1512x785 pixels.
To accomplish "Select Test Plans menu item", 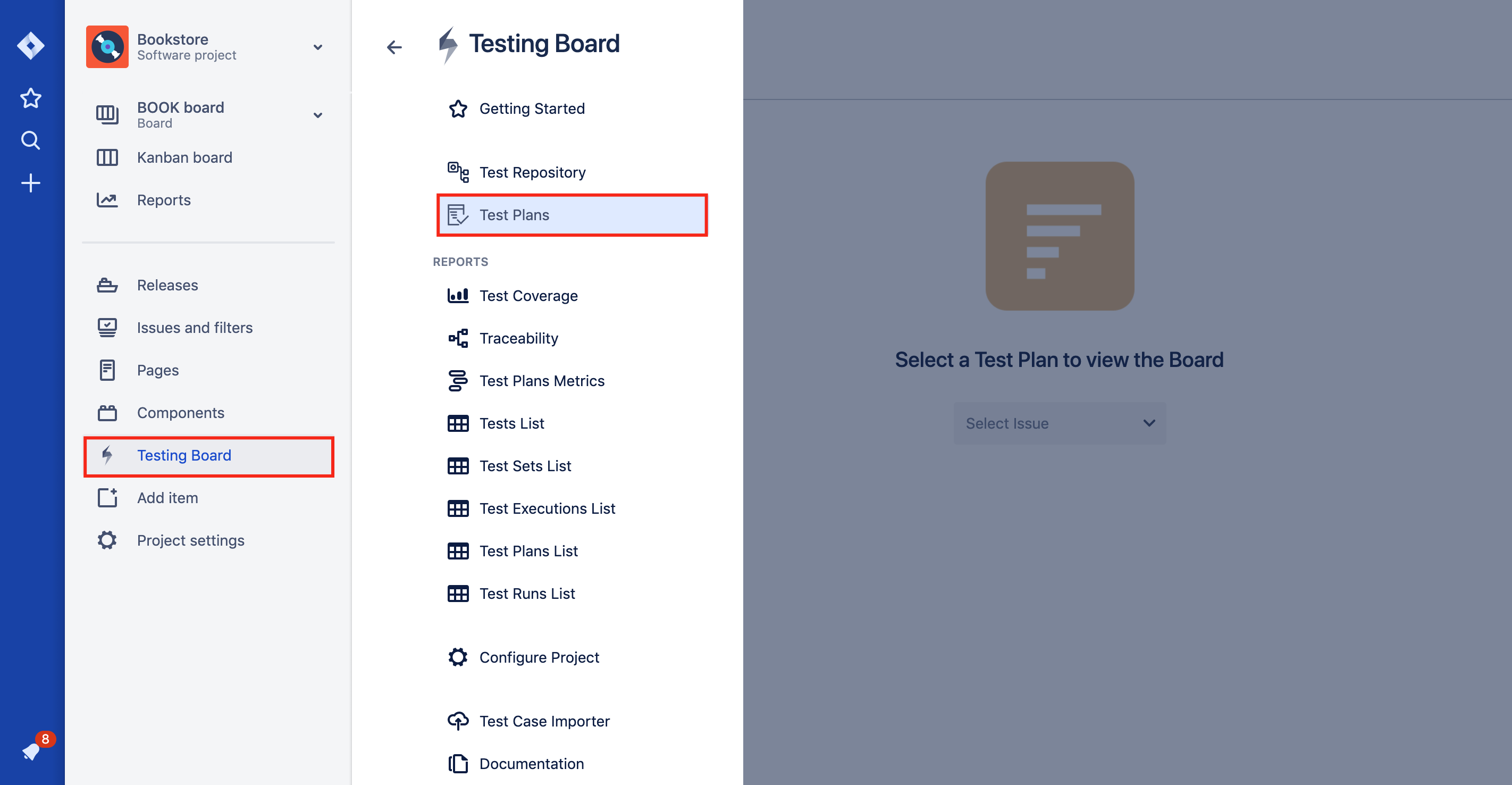I will click(572, 215).
